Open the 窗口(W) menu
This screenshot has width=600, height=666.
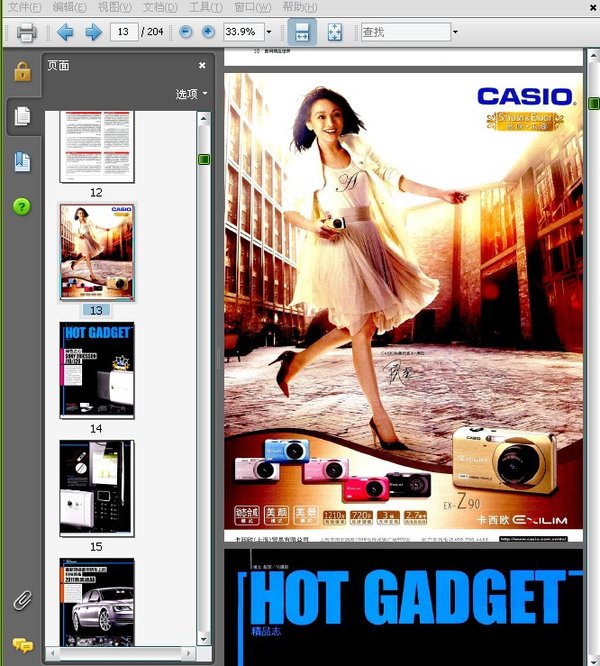pyautogui.click(x=253, y=7)
